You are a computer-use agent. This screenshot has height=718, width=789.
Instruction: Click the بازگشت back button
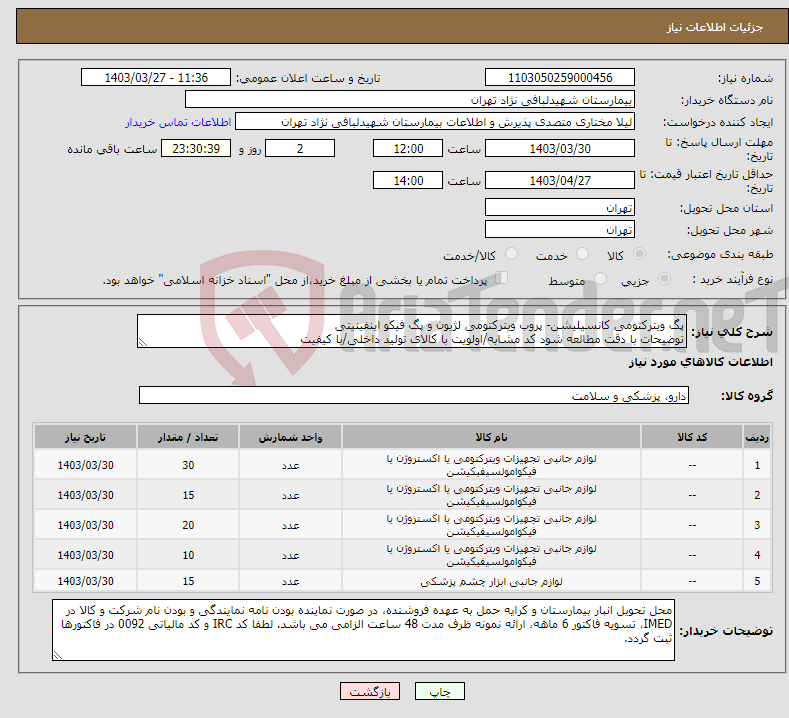click(370, 691)
